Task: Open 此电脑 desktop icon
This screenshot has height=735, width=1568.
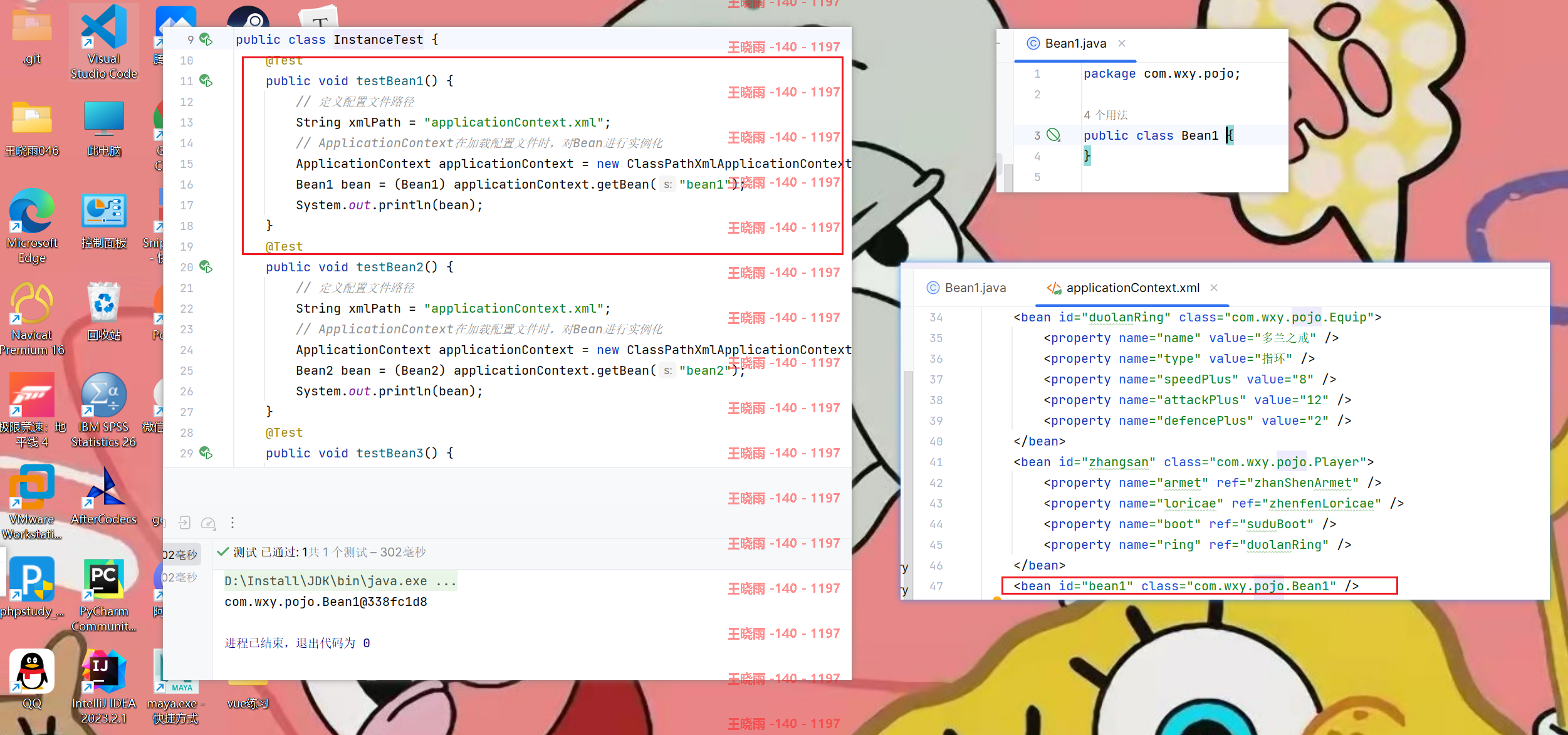Action: (103, 128)
